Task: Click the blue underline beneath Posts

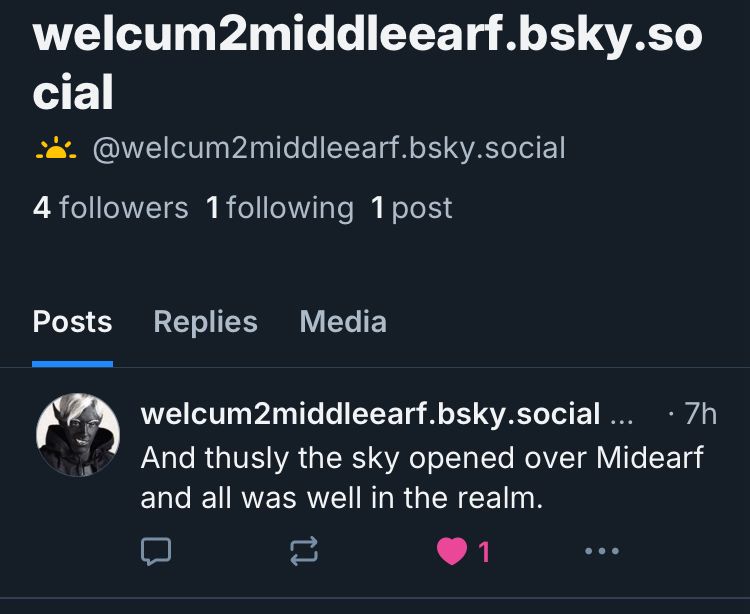Action: (x=72, y=364)
